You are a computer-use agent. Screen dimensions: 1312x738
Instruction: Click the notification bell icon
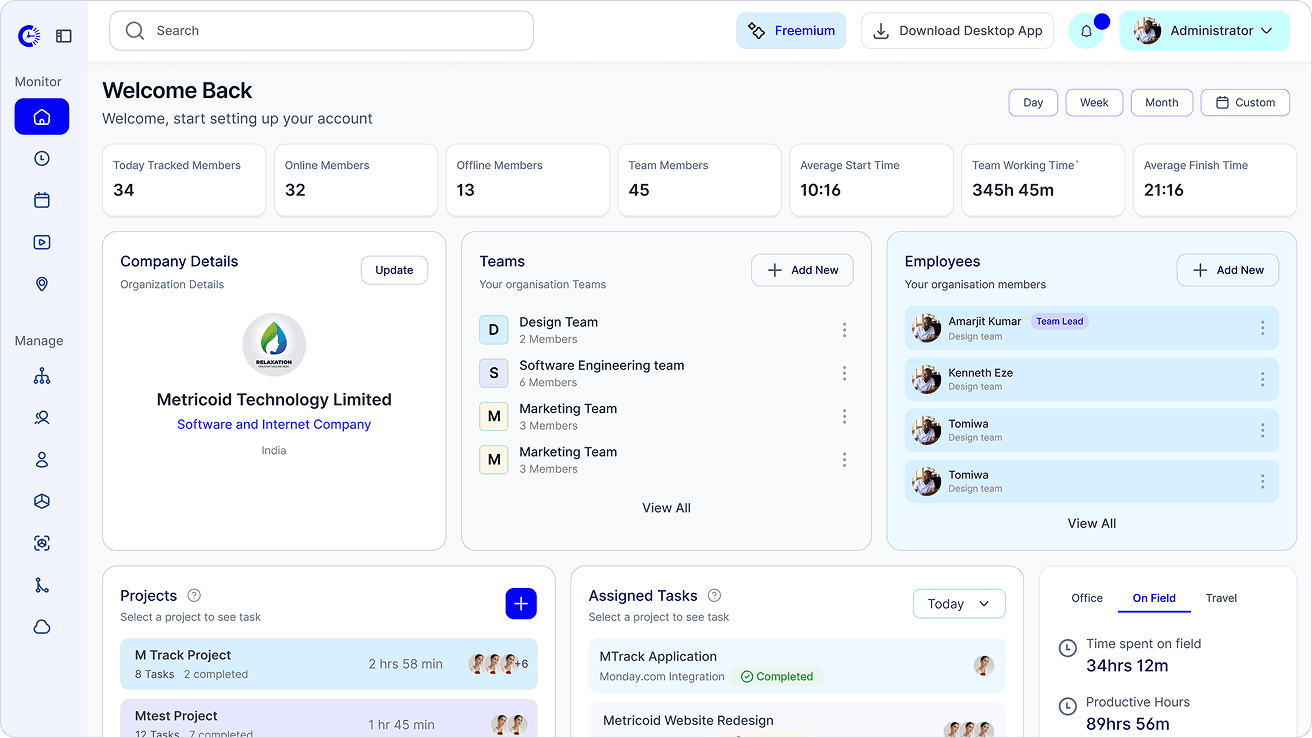tap(1086, 31)
